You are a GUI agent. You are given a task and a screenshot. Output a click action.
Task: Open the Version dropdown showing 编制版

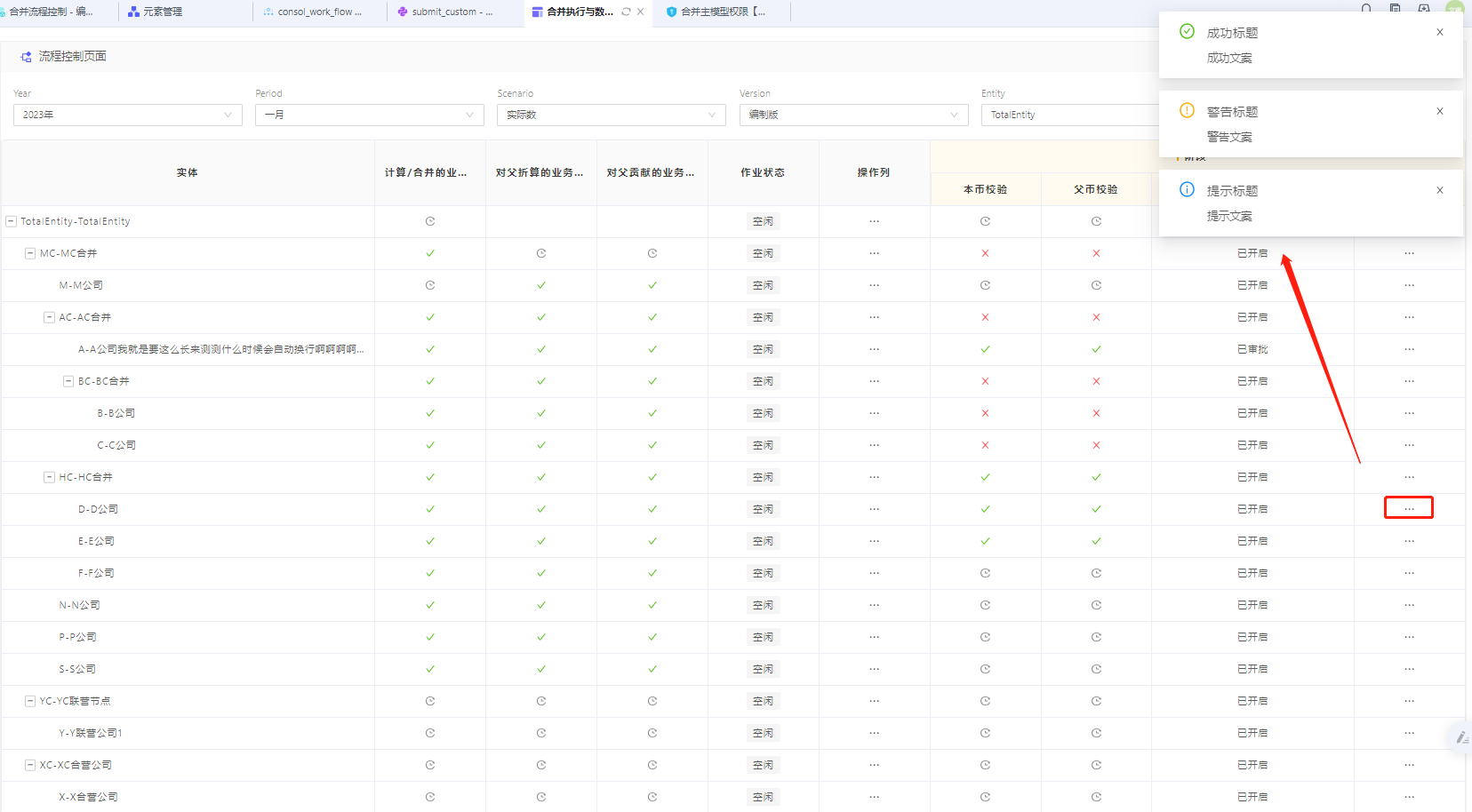click(853, 115)
